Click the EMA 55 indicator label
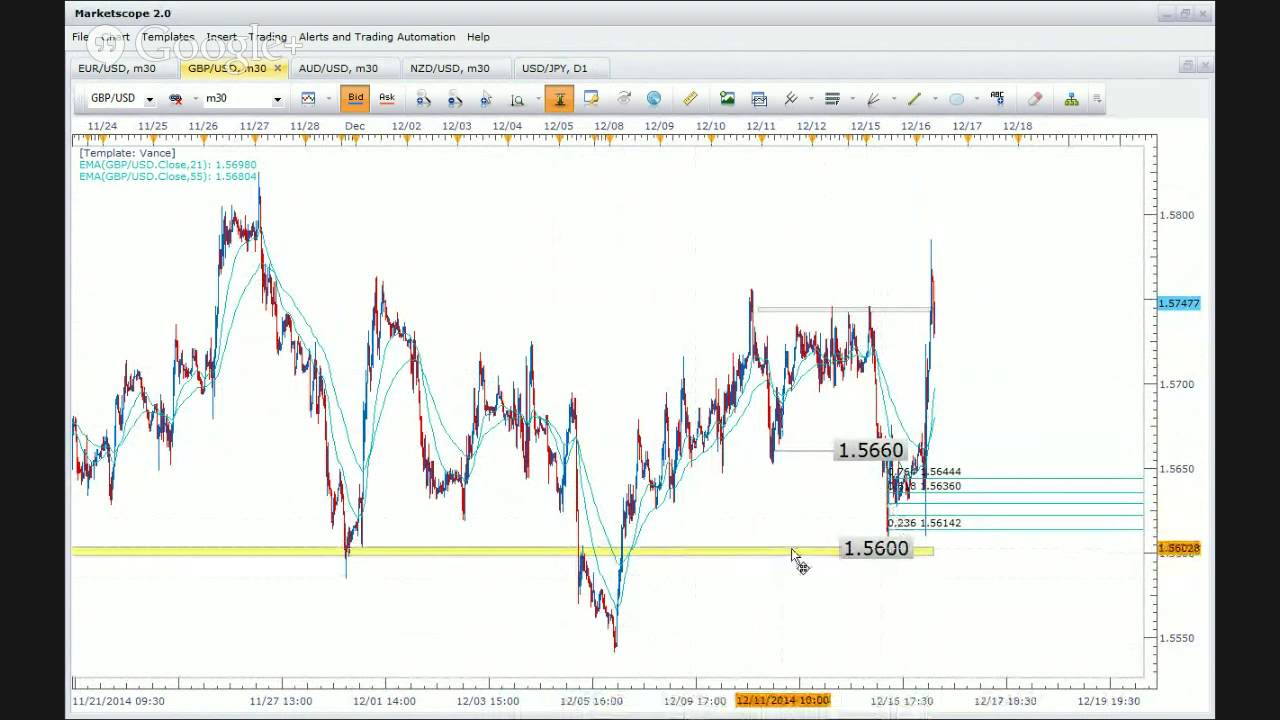The image size is (1280, 720). coord(168,177)
